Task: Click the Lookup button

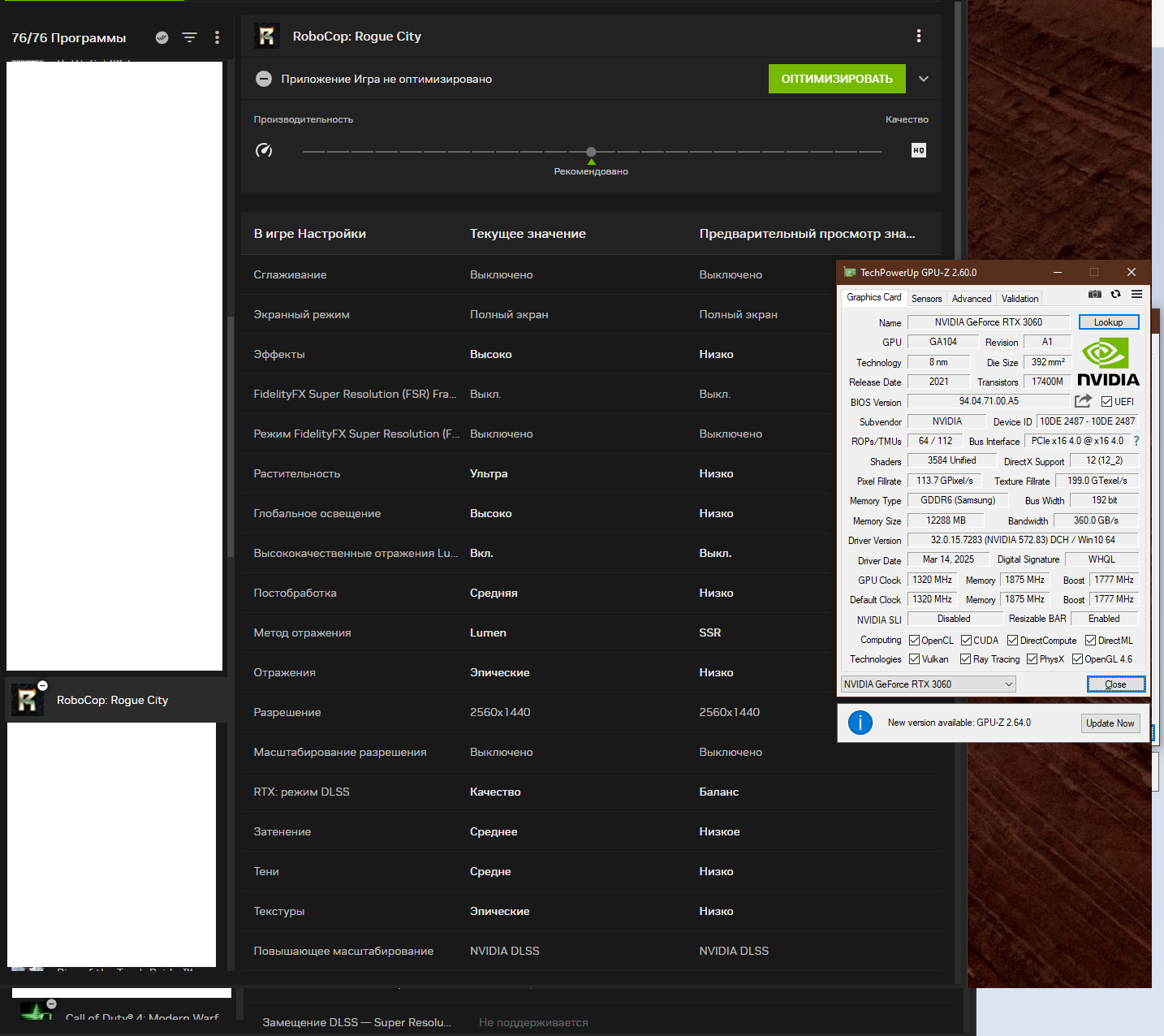Action: 1109,322
